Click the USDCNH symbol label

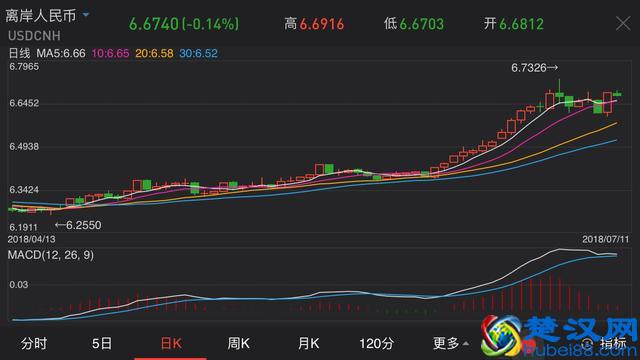coord(34,36)
